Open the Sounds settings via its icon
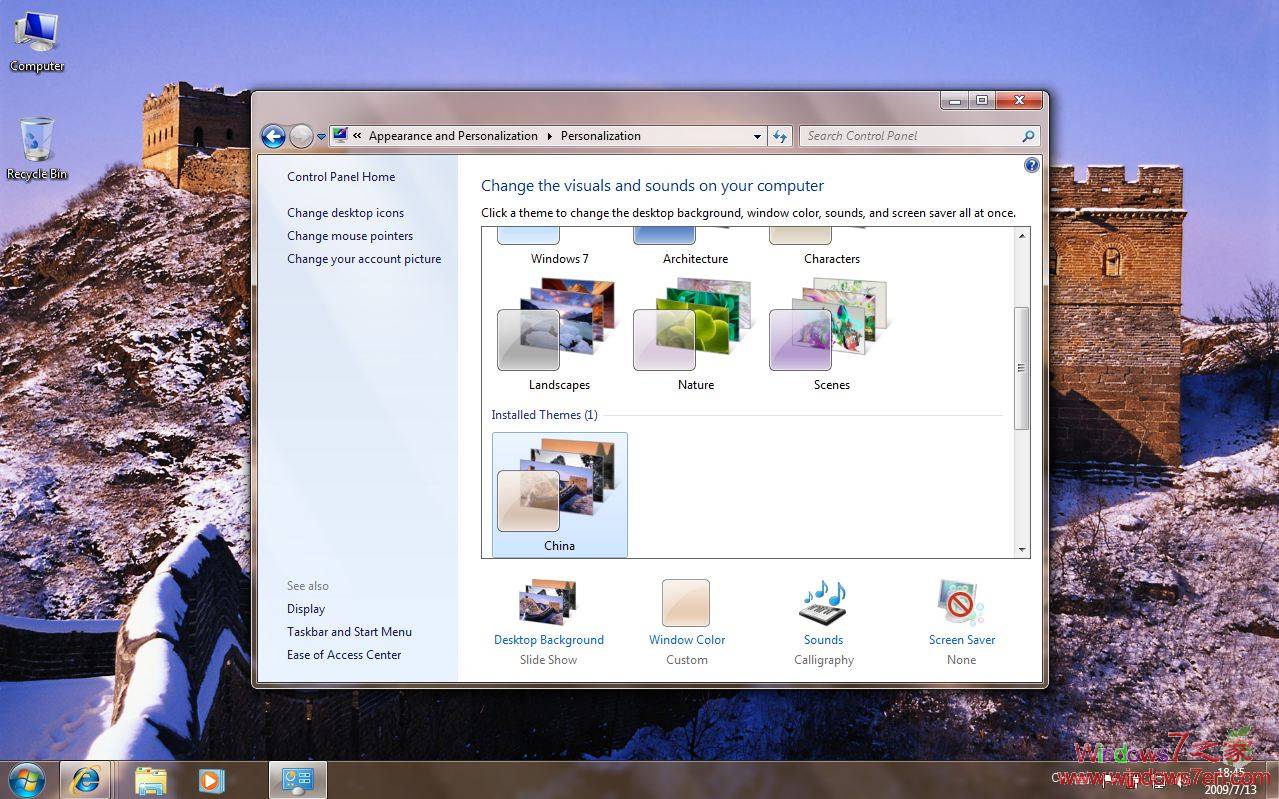Viewport: 1279px width, 799px height. tap(823, 602)
